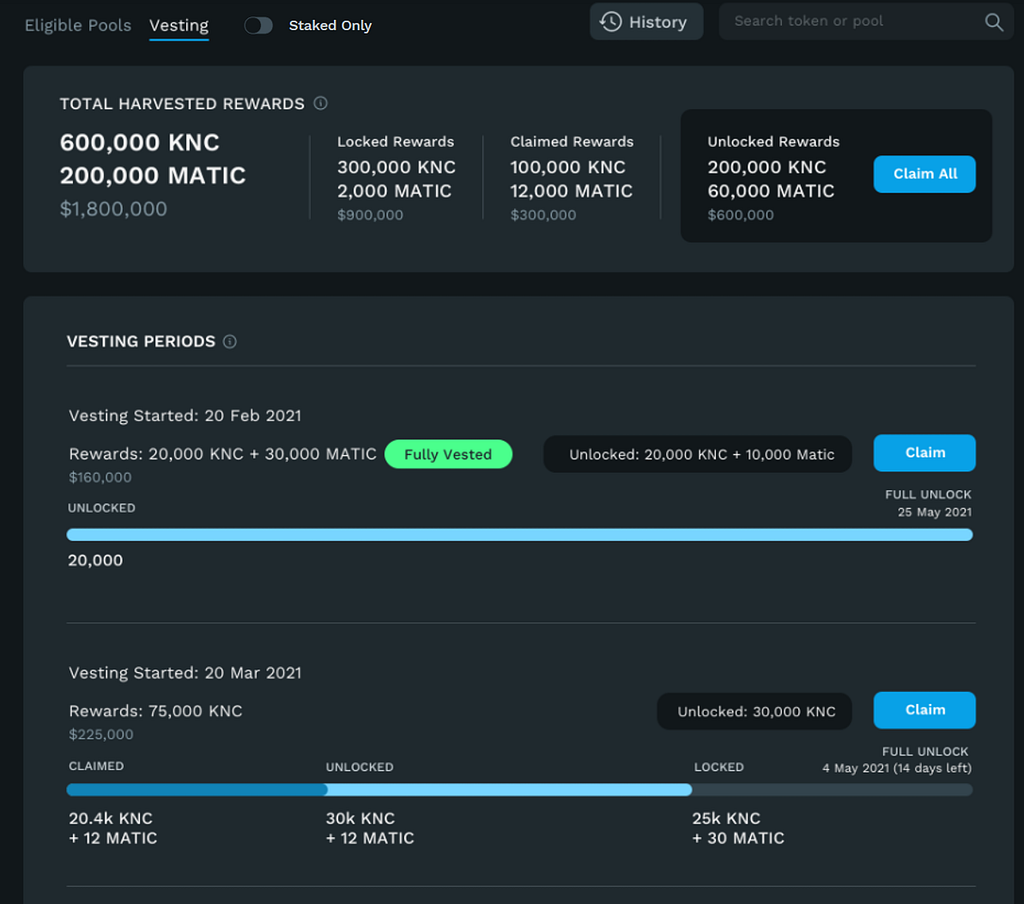Click the $1,800,000 total value text
Screen dimensions: 1024x904
pyautogui.click(x=114, y=209)
